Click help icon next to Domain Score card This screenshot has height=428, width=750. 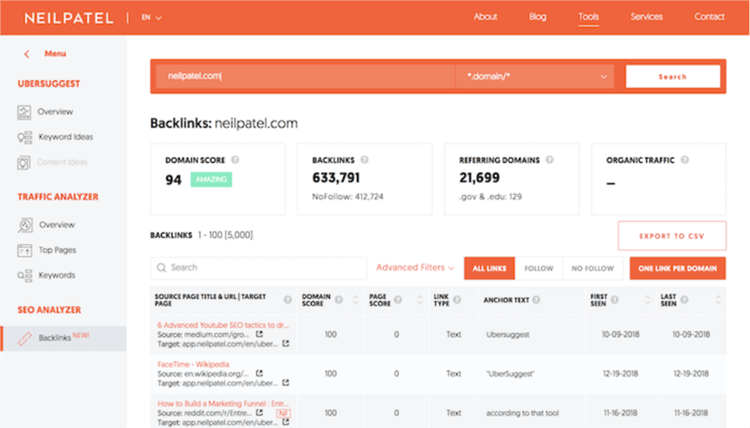pos(235,160)
